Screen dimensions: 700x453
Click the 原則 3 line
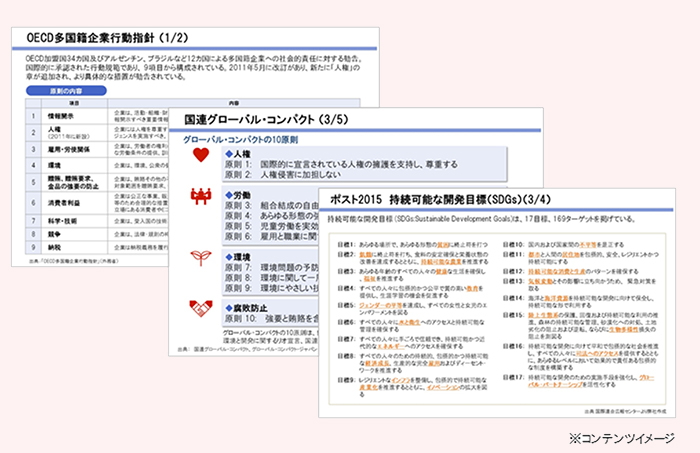point(271,205)
